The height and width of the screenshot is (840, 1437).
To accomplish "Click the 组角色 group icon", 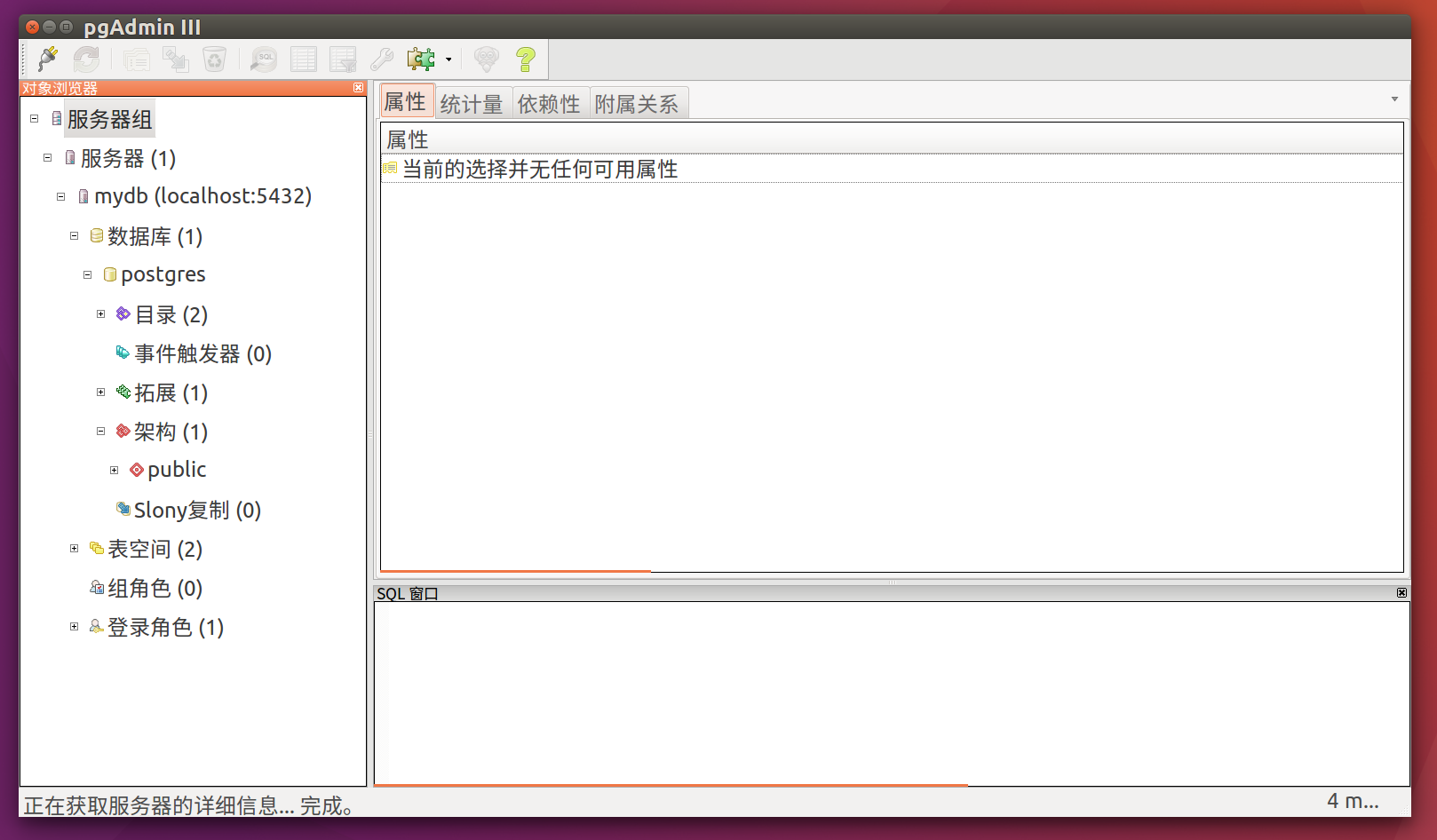I will coord(97,587).
